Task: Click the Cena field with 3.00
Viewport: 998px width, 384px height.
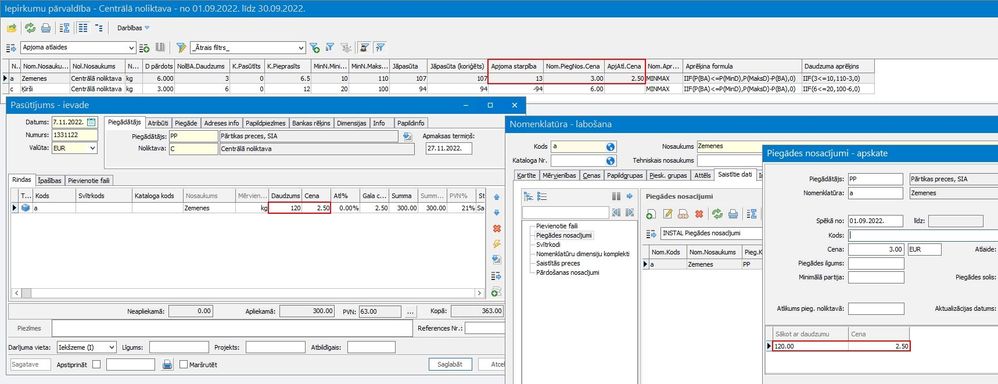Action: 876,250
